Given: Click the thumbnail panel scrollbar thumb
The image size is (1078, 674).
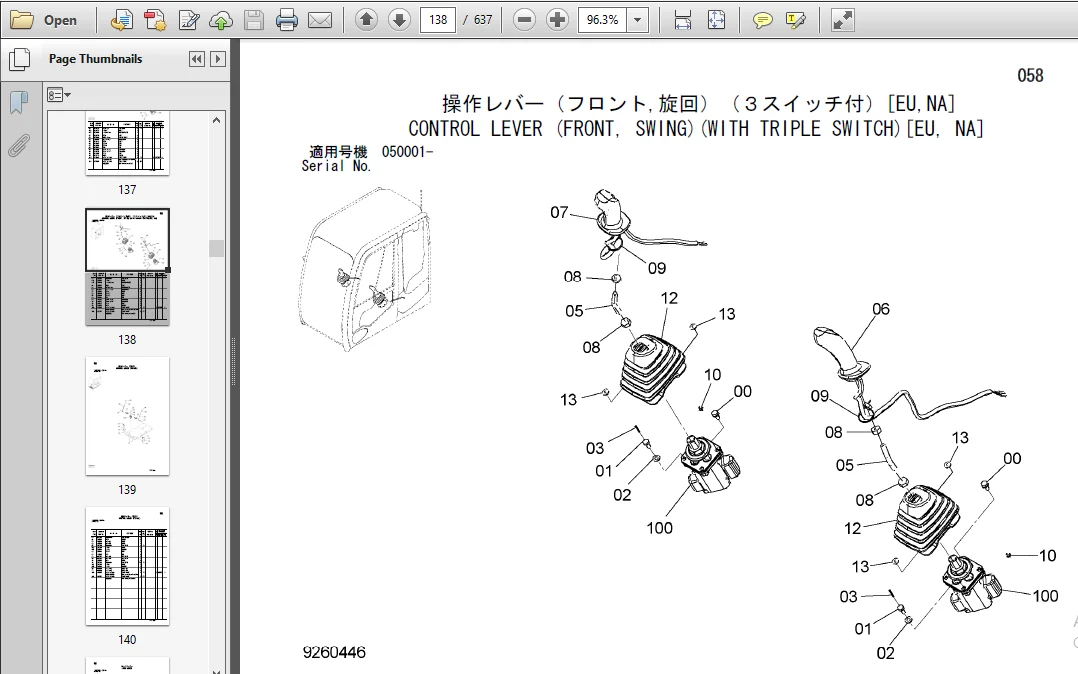Looking at the screenshot, I should tap(217, 248).
